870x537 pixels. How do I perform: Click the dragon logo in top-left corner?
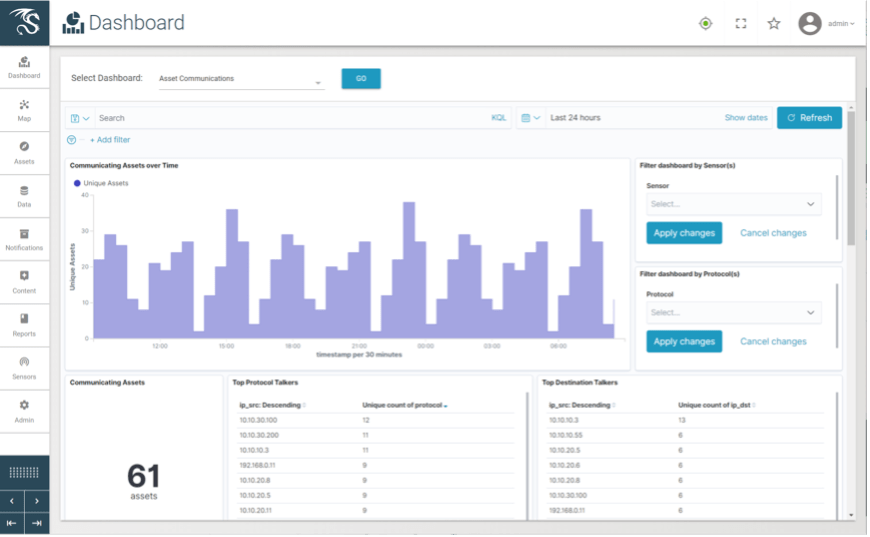click(24, 23)
